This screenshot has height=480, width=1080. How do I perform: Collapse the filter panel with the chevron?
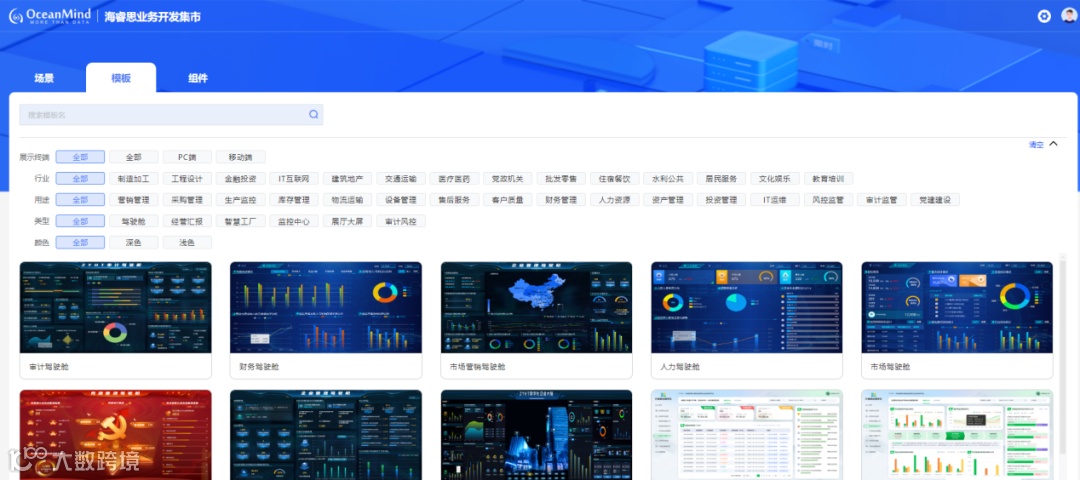point(1052,144)
